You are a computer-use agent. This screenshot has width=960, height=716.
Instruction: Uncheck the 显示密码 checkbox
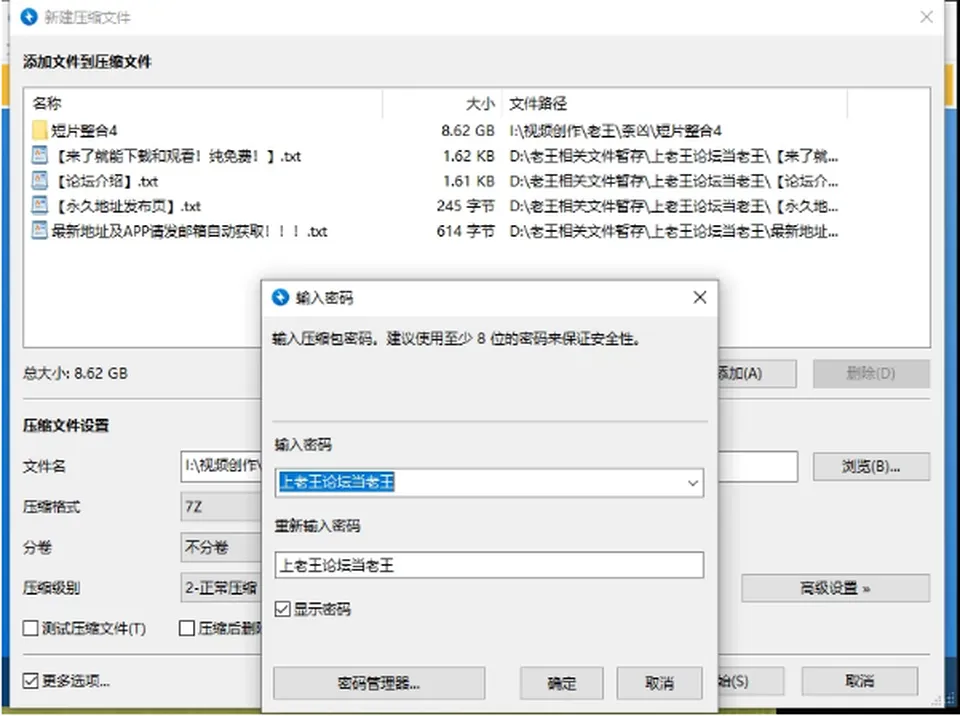(282, 609)
